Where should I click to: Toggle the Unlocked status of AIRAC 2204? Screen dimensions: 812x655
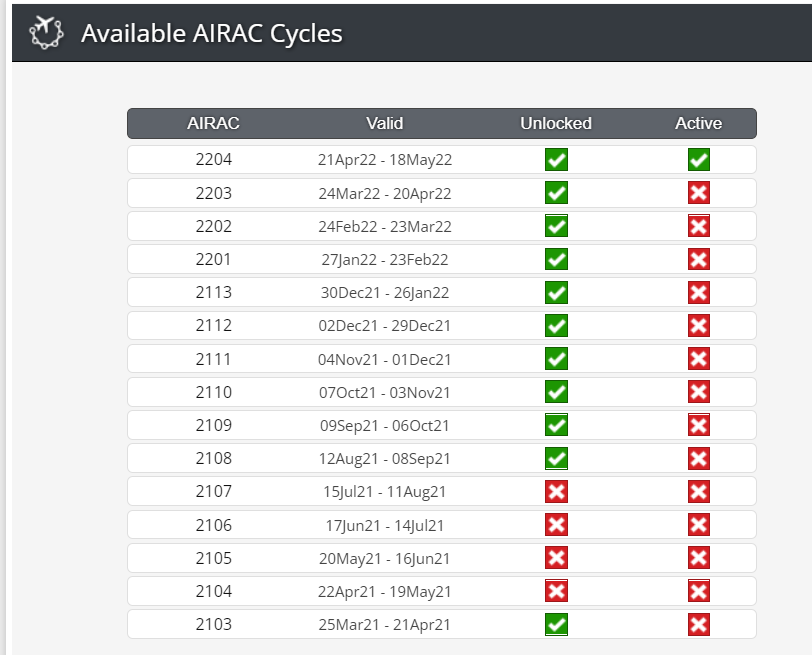click(556, 159)
